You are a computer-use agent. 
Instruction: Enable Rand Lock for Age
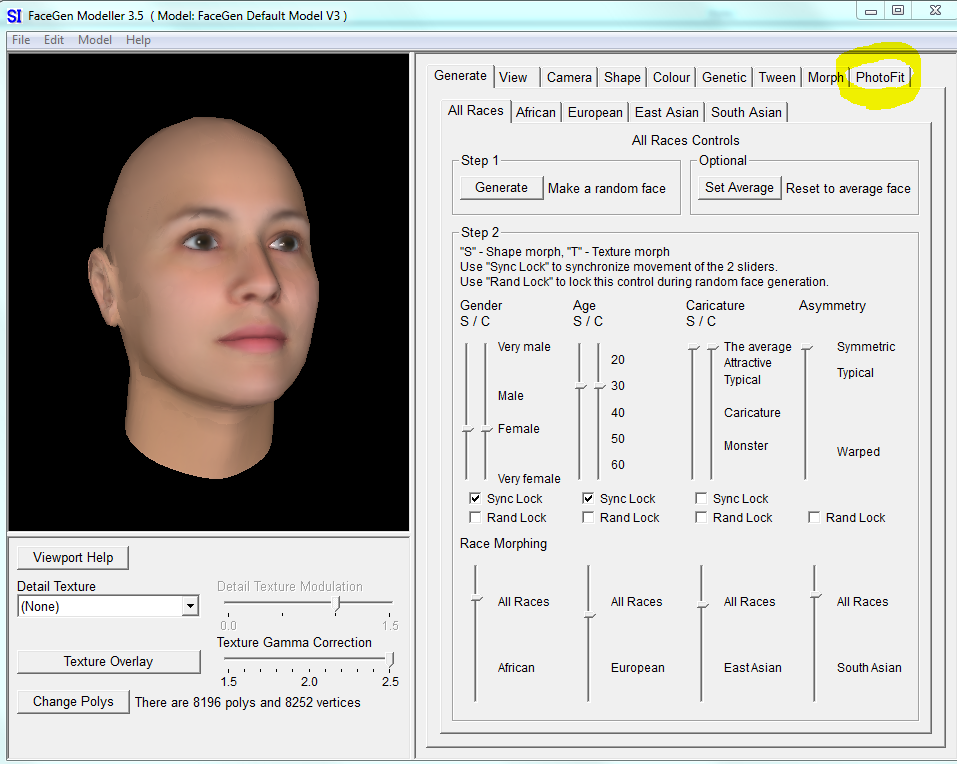point(588,517)
